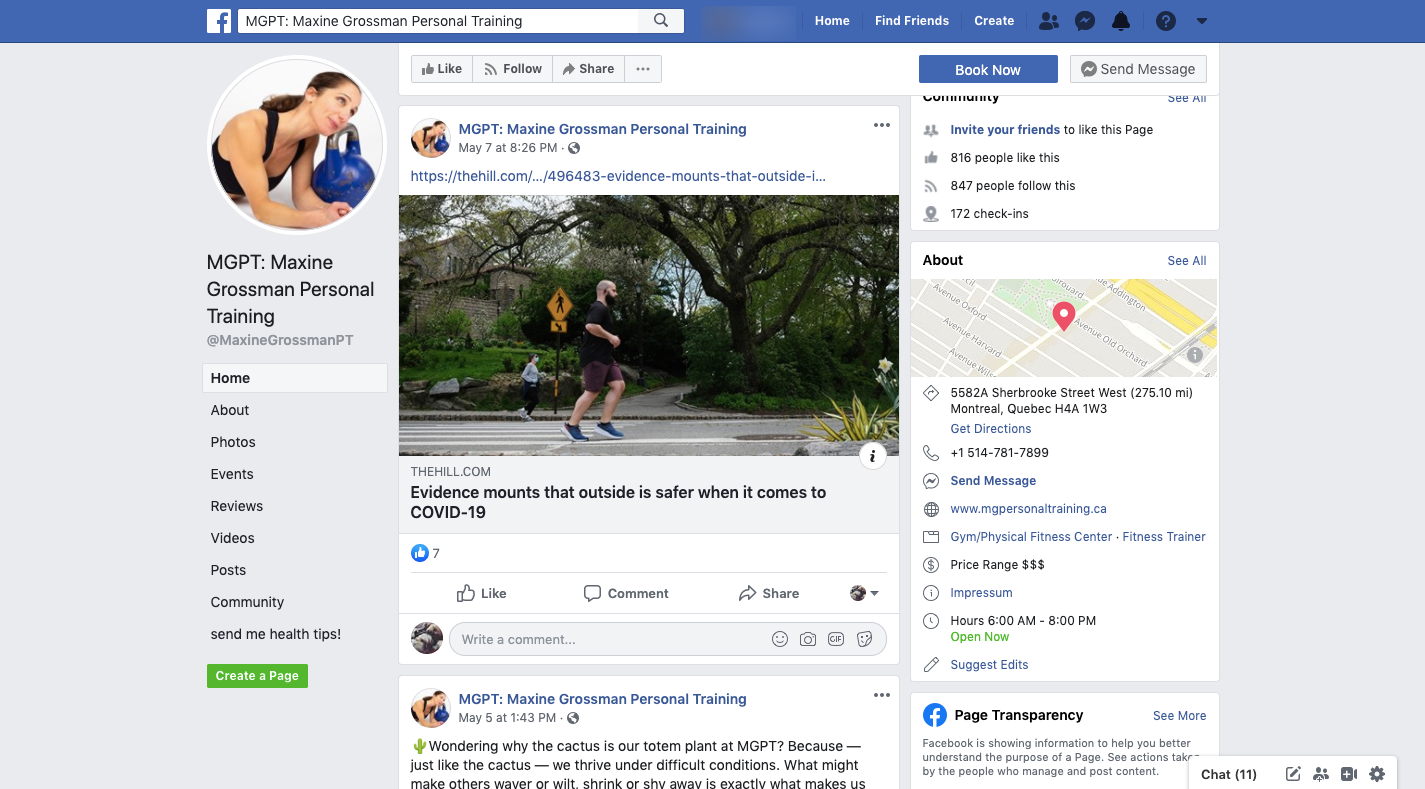Screen dimensions: 1425x789
Task: Open the page more options ellipsis button
Action: point(643,69)
